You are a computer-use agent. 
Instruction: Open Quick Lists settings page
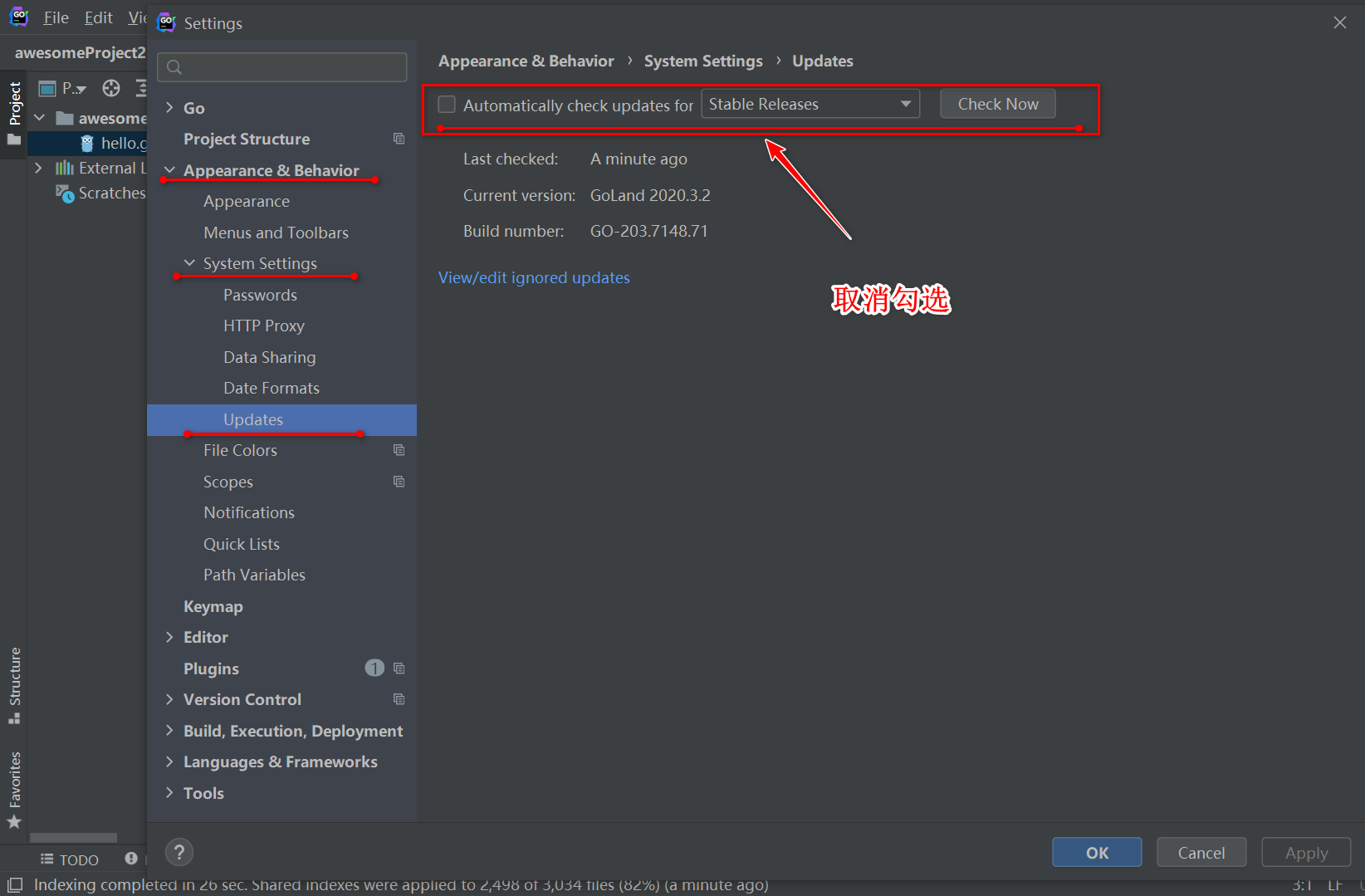click(242, 544)
